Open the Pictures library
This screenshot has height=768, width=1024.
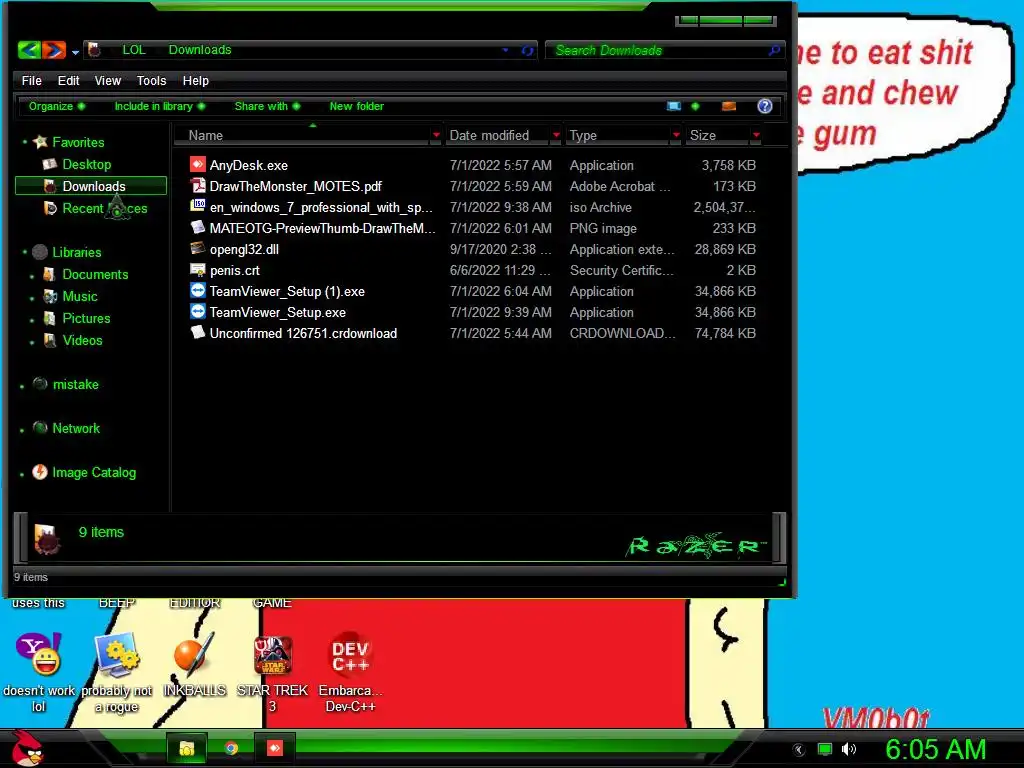(x=86, y=319)
